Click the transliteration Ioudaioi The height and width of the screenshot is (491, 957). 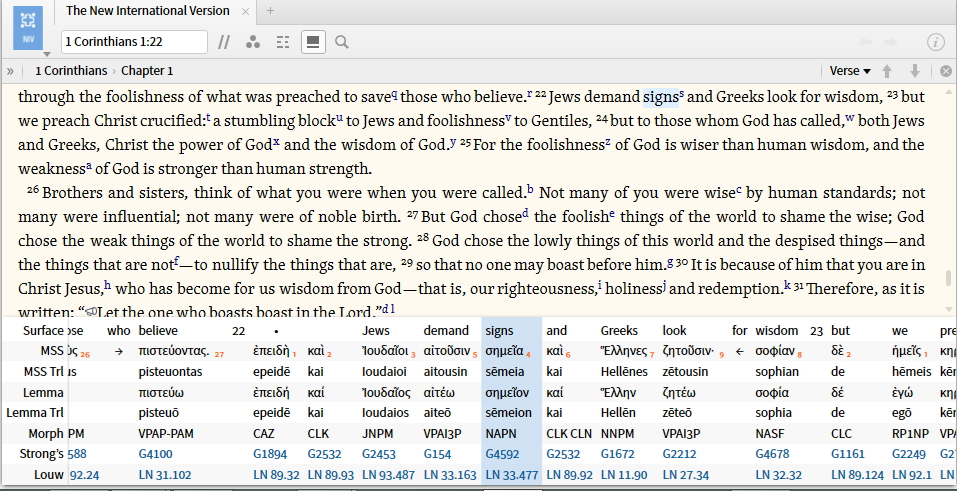click(384, 372)
